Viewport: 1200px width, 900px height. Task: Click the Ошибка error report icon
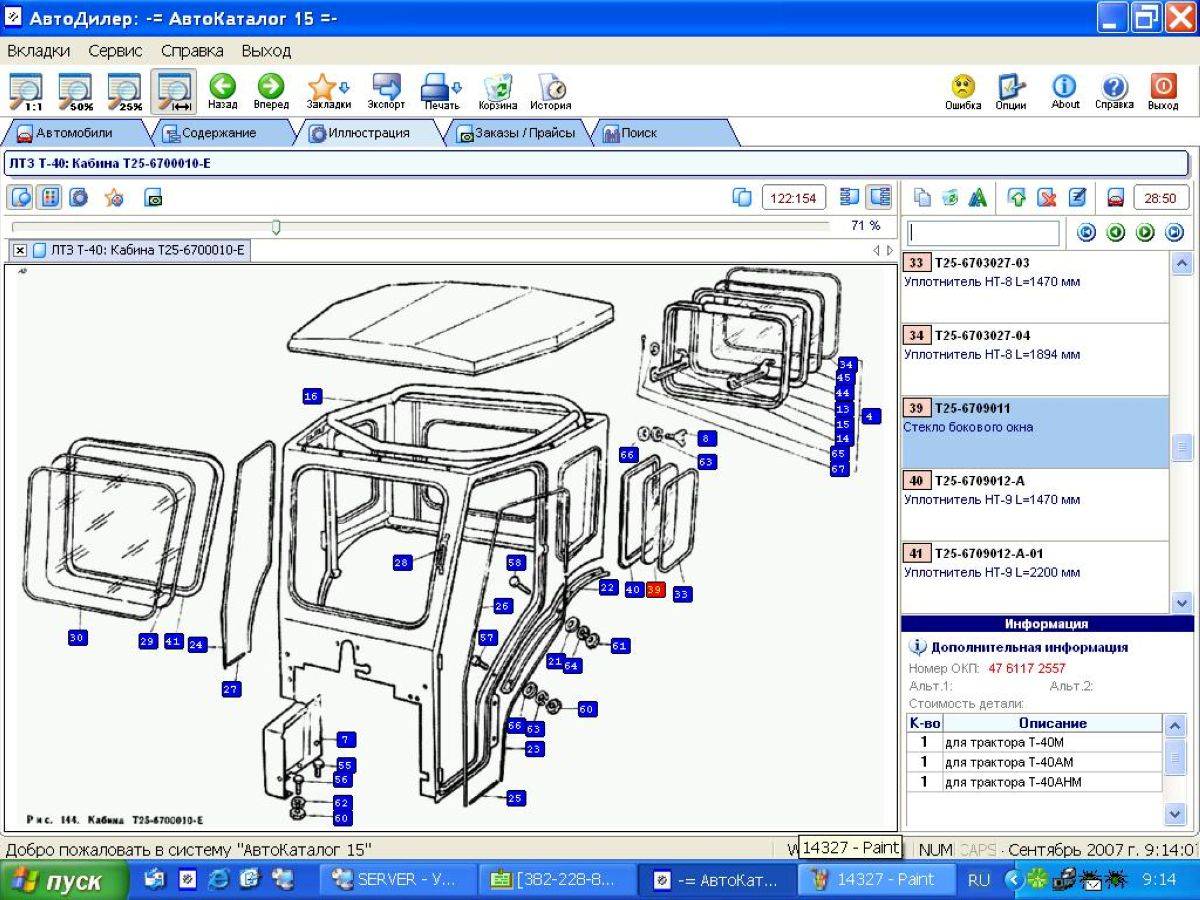(x=963, y=91)
